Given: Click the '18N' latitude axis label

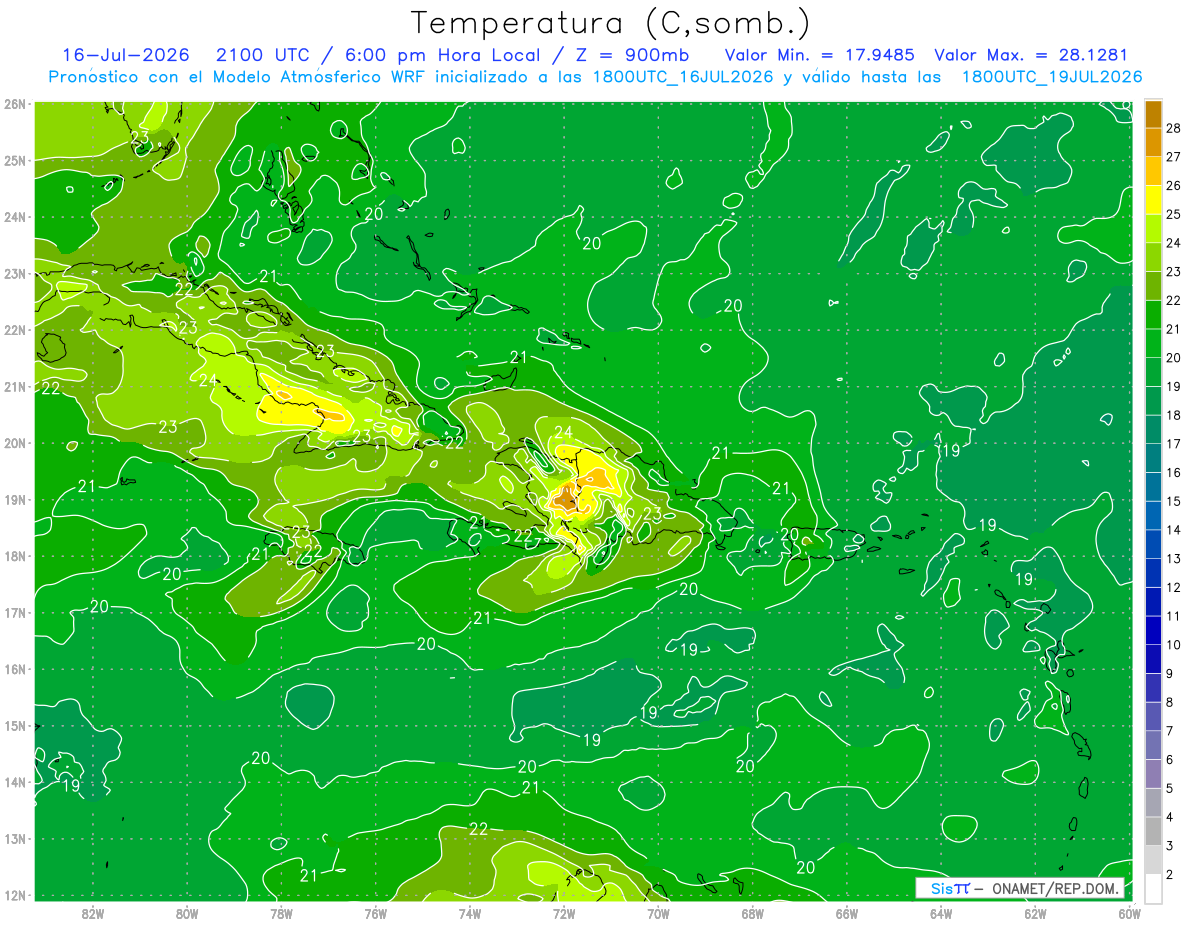Looking at the screenshot, I should tap(14, 556).
